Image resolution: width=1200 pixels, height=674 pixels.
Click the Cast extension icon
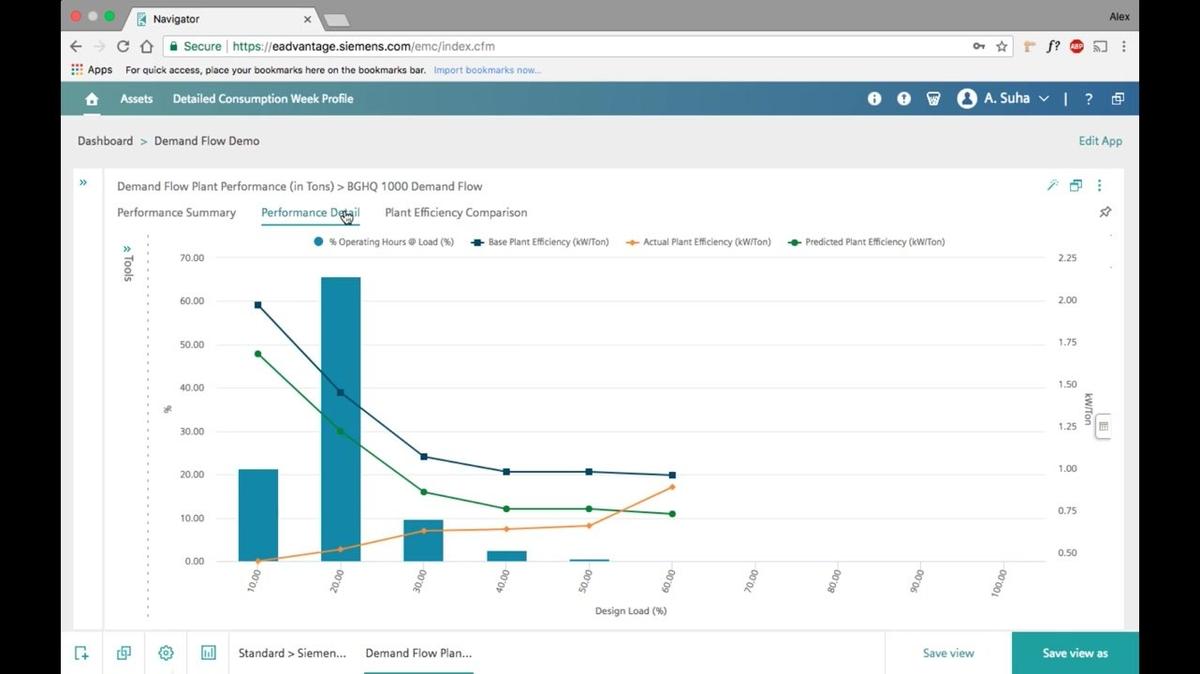(1100, 46)
